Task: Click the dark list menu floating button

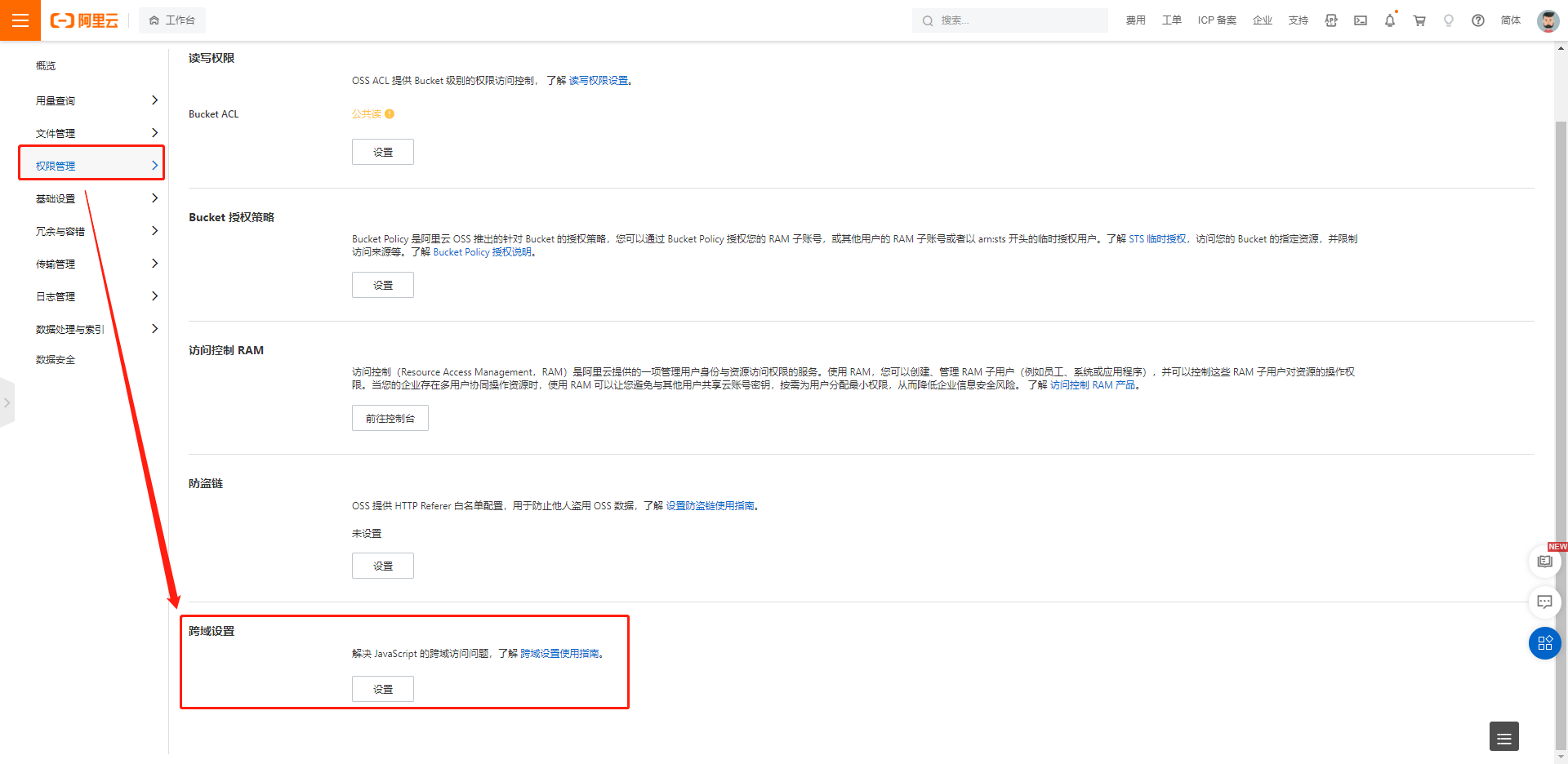Action: coord(1504,736)
